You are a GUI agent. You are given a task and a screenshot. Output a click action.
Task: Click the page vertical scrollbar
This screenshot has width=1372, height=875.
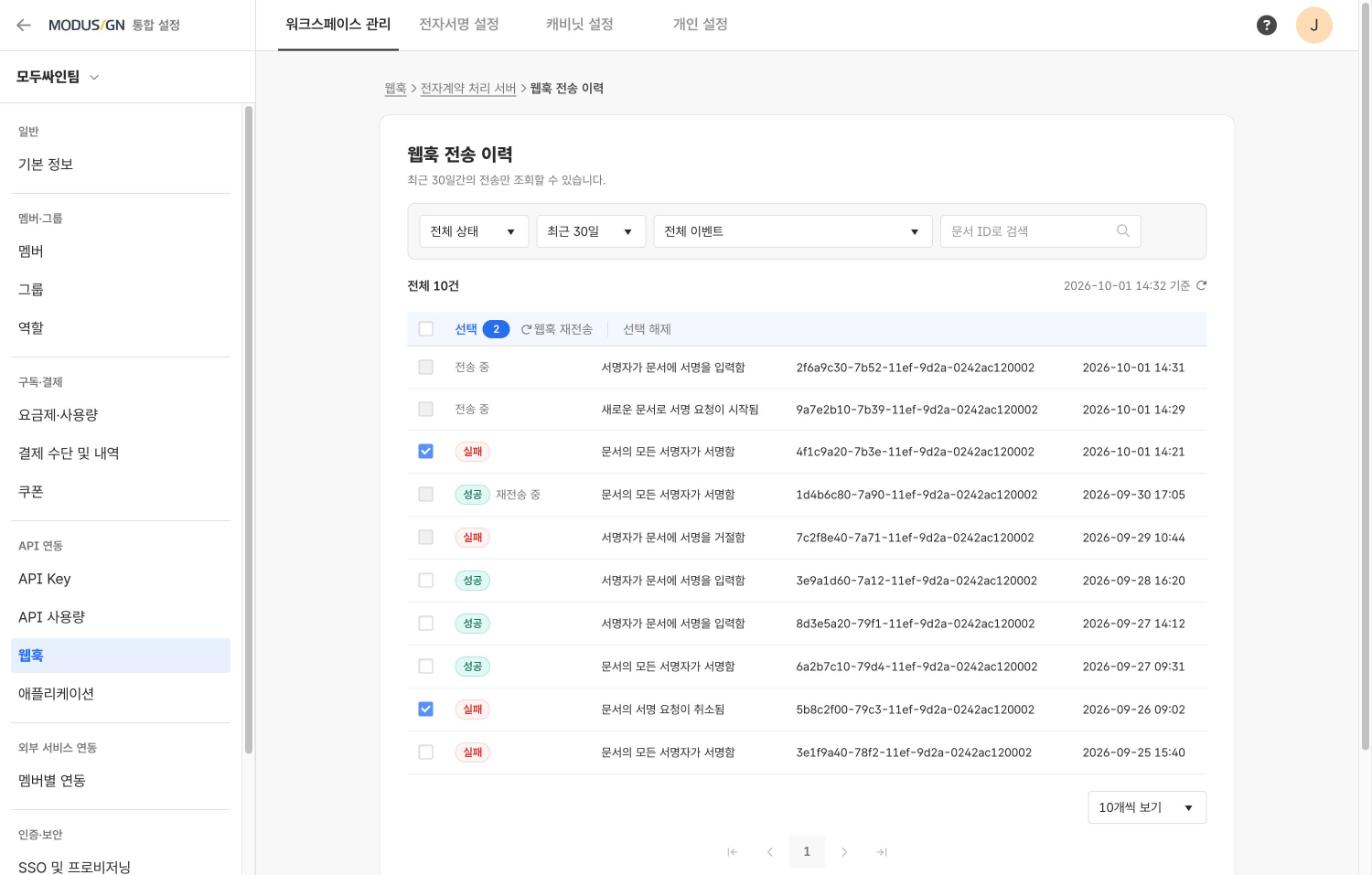(1366, 375)
